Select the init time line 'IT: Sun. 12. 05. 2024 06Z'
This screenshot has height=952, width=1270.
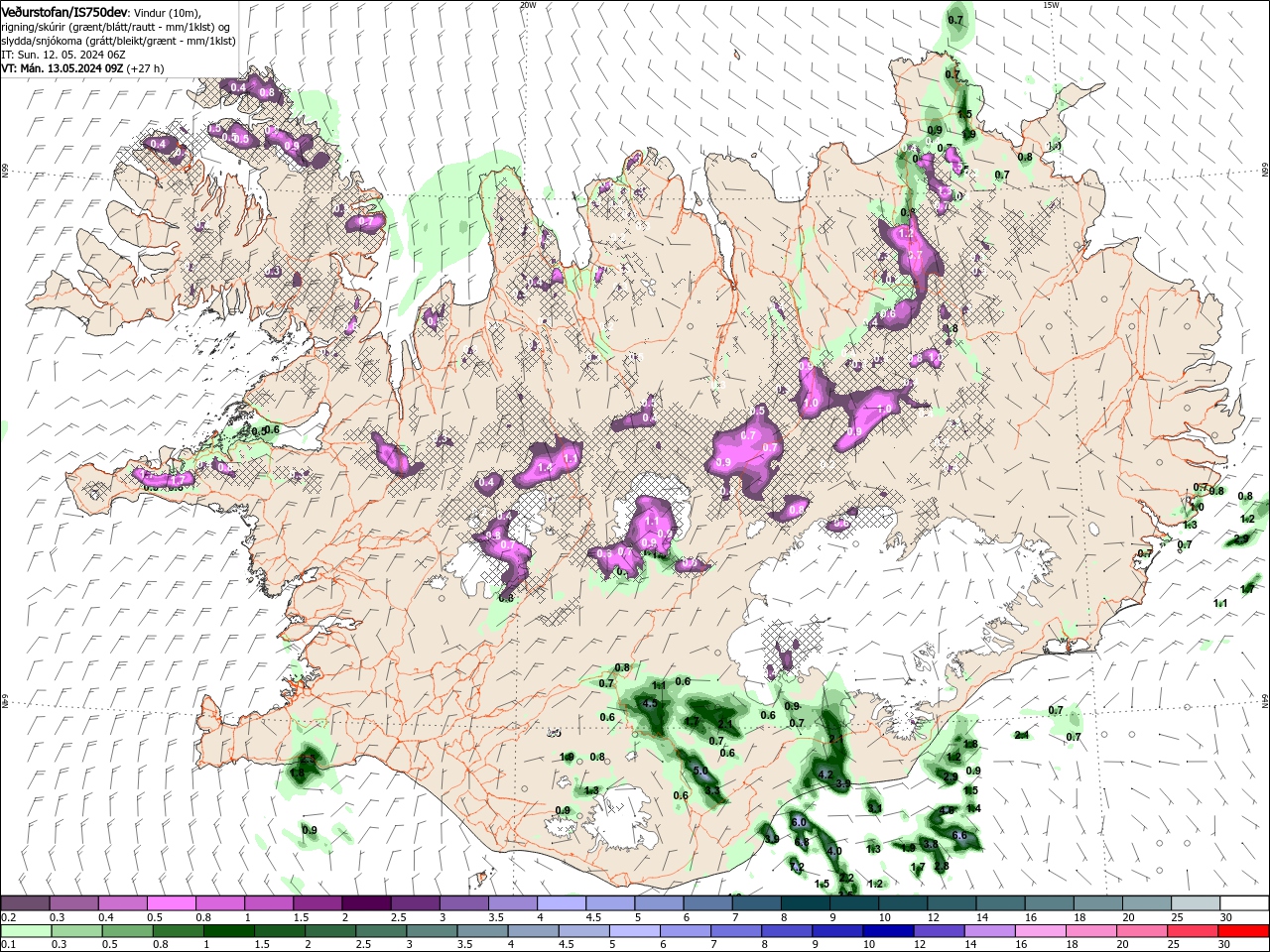(x=62, y=55)
